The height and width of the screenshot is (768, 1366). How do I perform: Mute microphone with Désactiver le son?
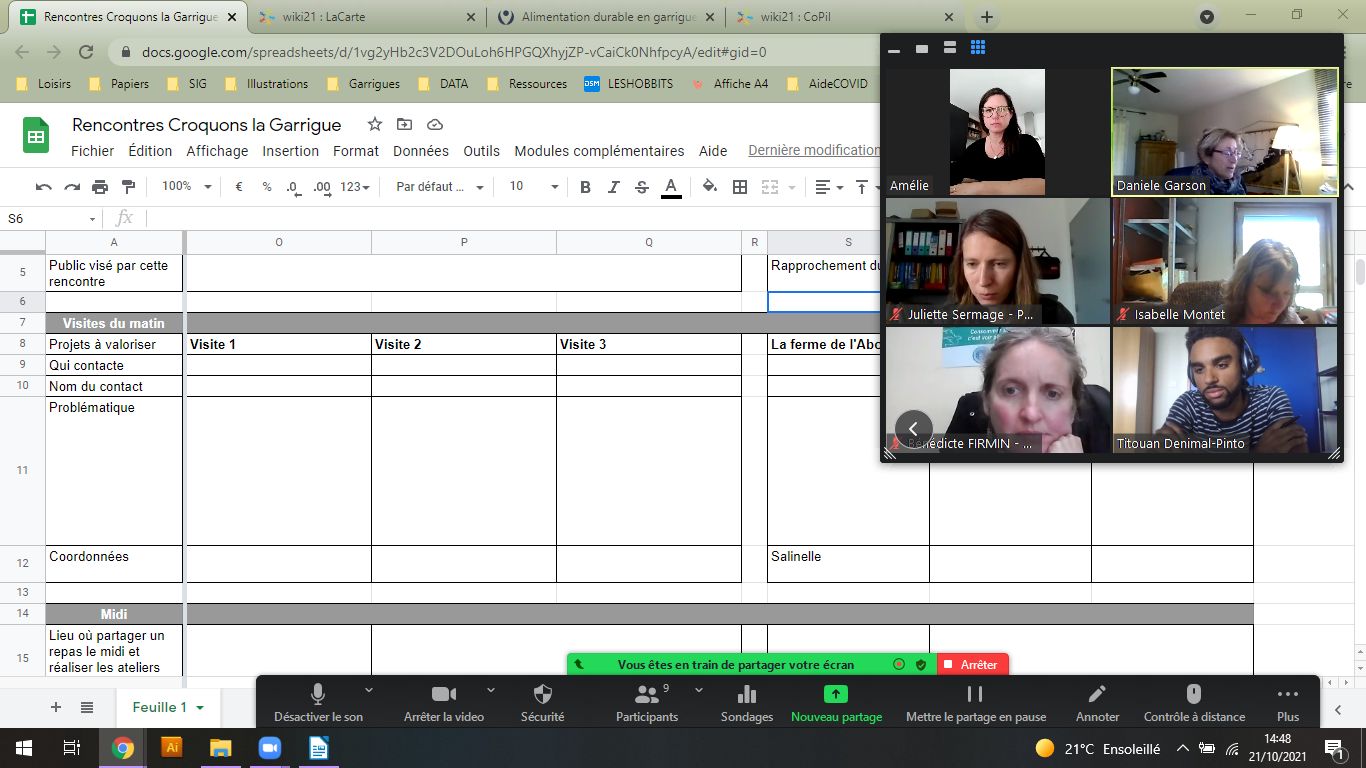(x=318, y=703)
